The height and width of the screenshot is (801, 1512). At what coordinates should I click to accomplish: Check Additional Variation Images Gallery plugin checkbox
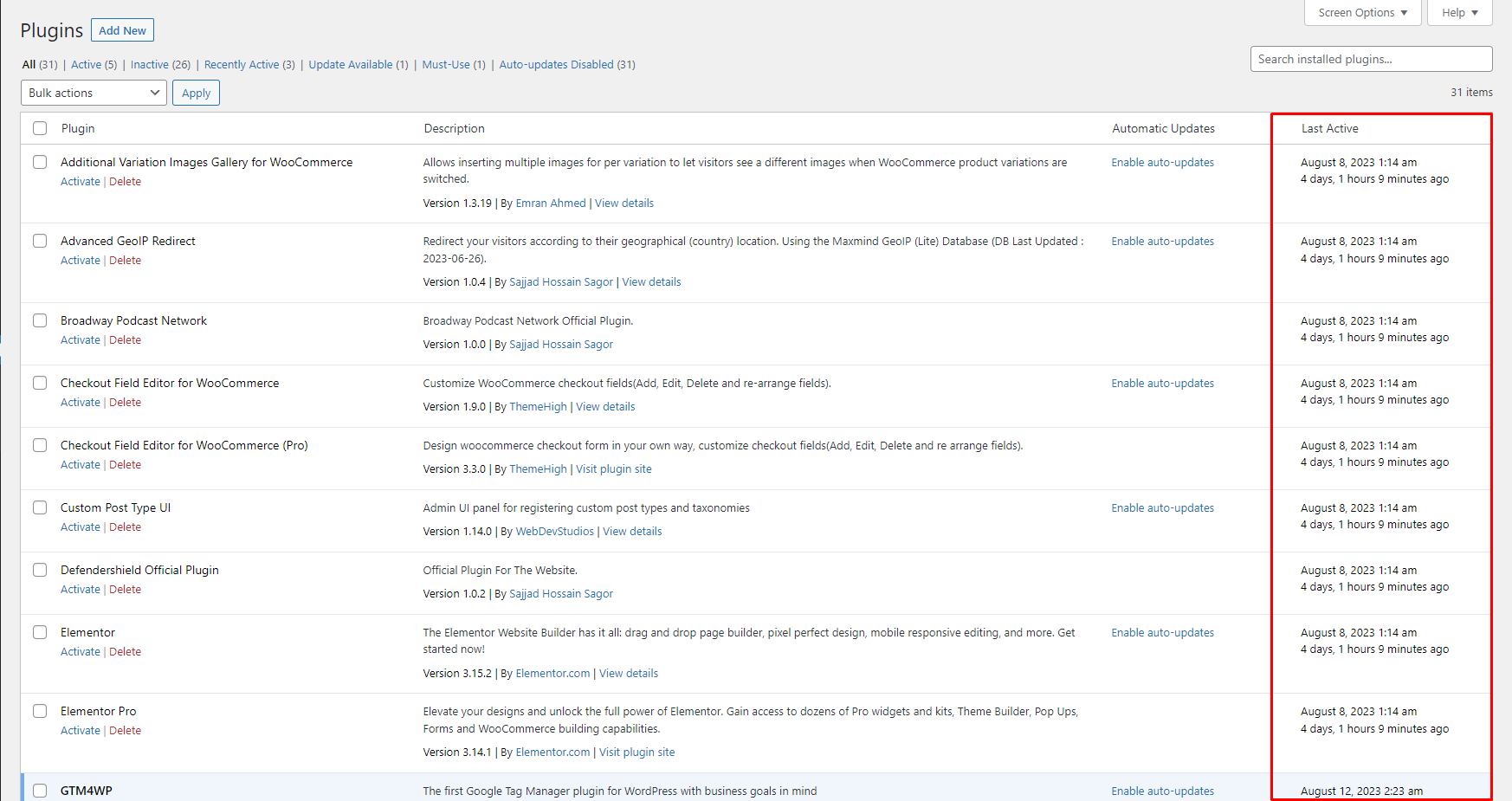tap(40, 162)
